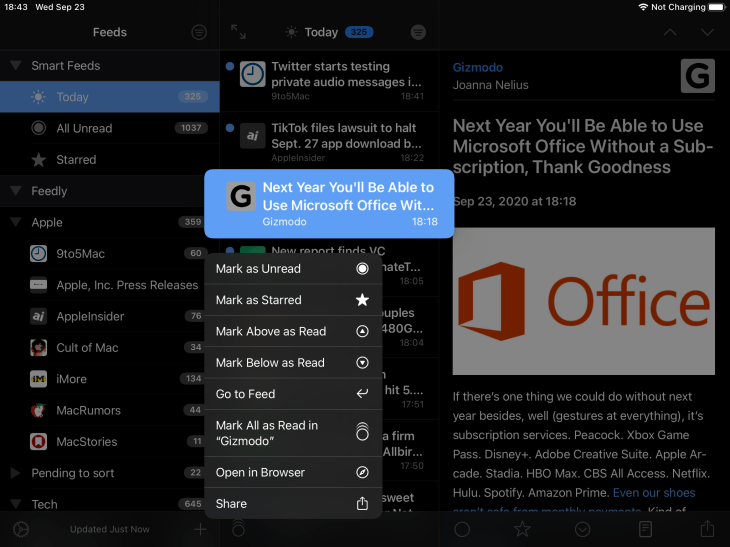Toggle unread circle in article bottom toolbar
730x547 pixels.
pos(462,529)
